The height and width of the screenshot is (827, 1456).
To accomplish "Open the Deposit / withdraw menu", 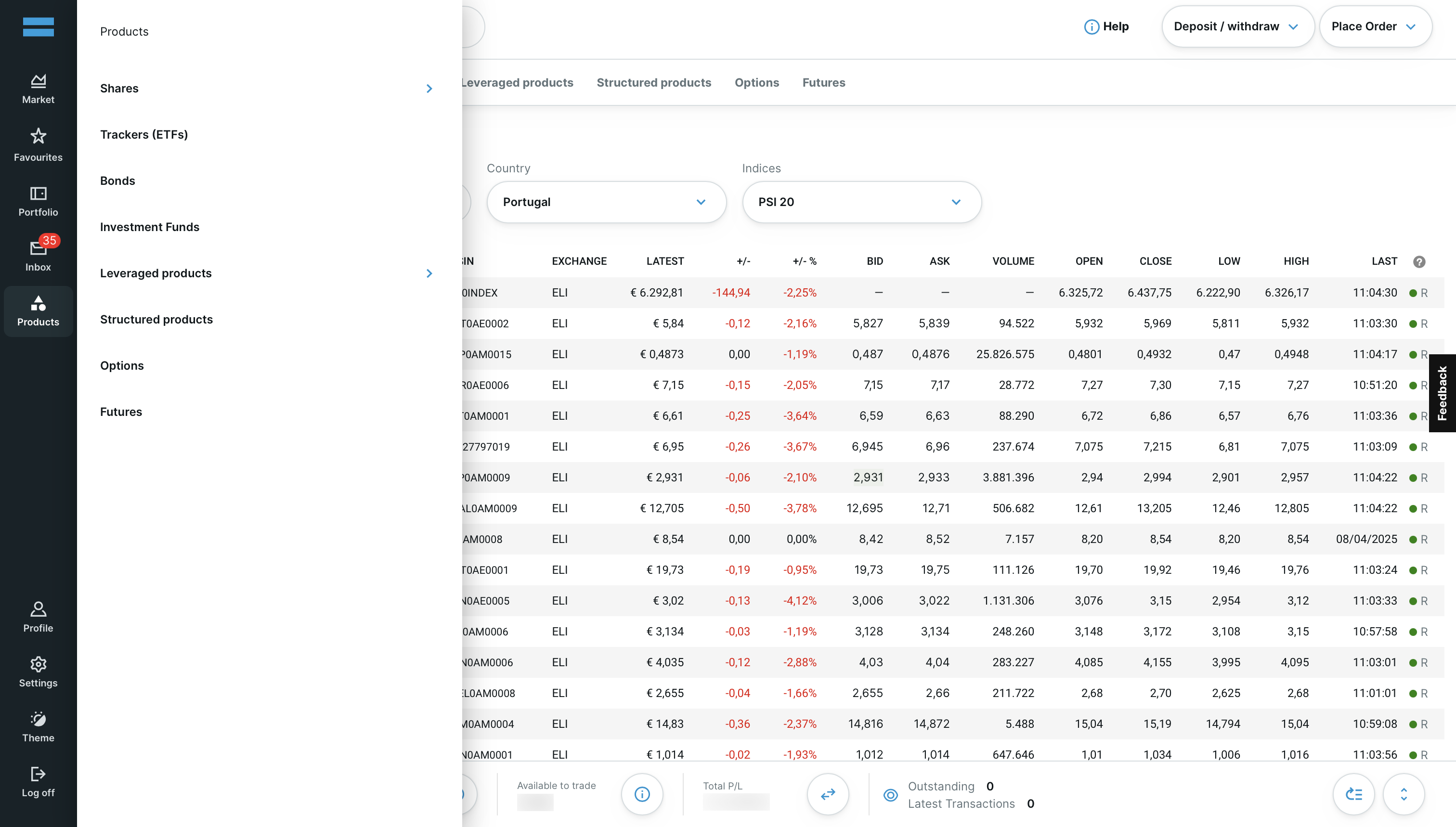I will [x=1237, y=26].
